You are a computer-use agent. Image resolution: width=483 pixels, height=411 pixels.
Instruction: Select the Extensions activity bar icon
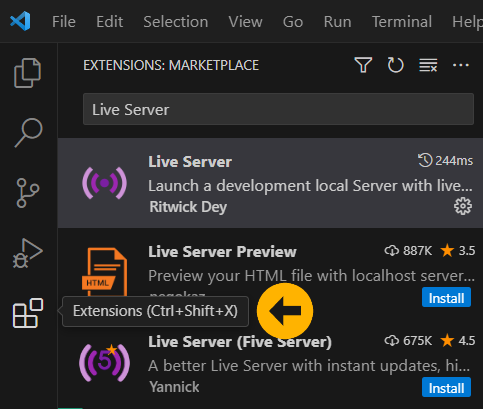click(x=28, y=313)
